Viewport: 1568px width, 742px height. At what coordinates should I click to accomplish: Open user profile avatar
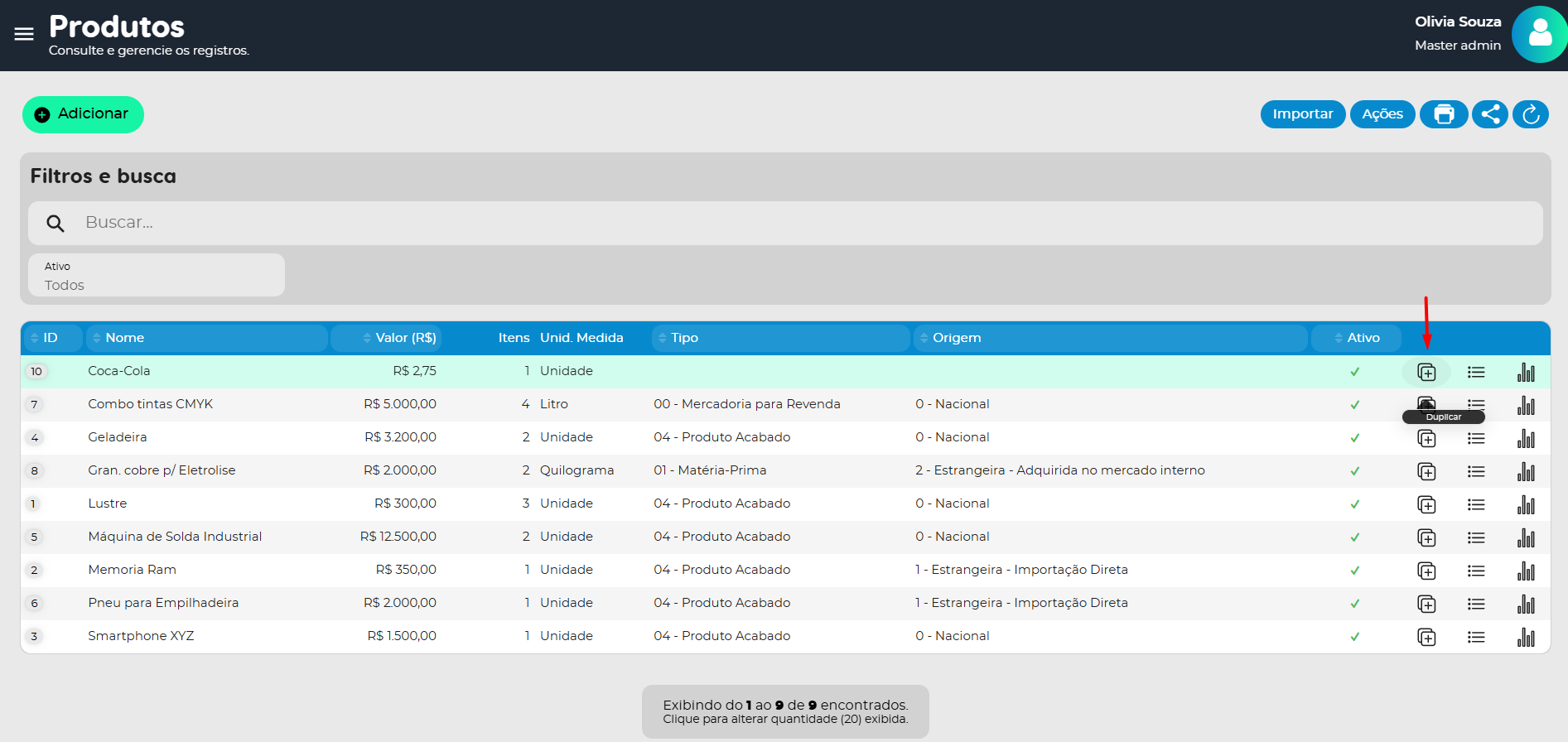point(1538,35)
